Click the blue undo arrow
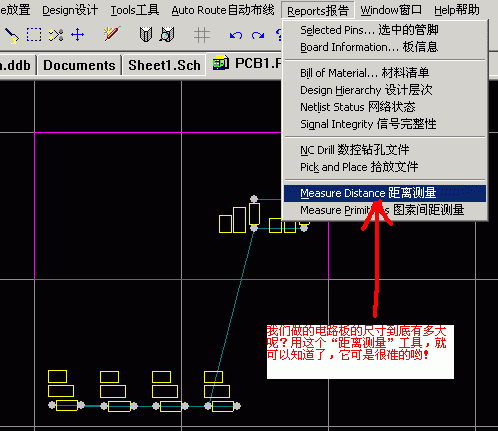The width and height of the screenshot is (498, 431). pyautogui.click(x=236, y=35)
